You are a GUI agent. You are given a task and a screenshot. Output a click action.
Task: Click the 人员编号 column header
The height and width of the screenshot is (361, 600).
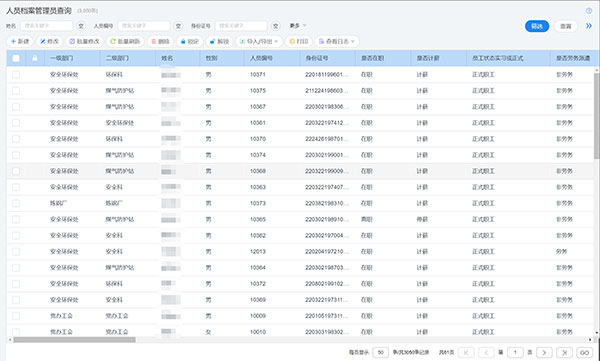261,58
